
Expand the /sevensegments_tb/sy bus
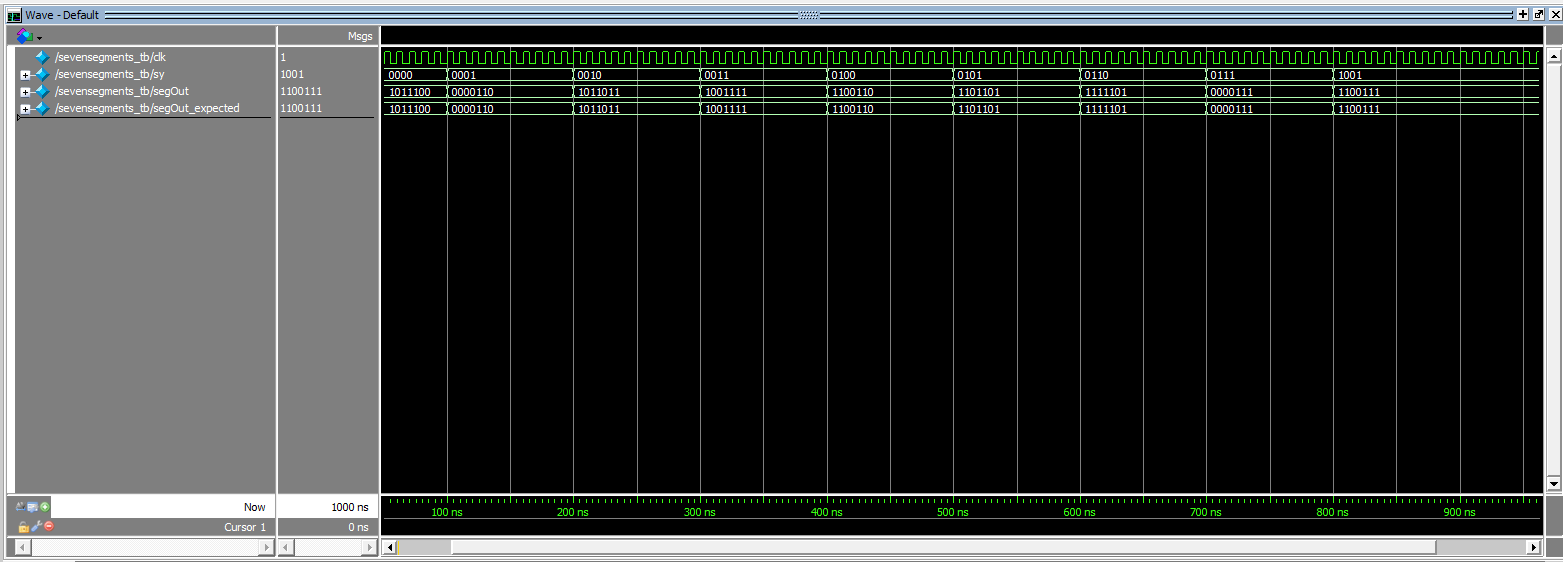pos(25,75)
